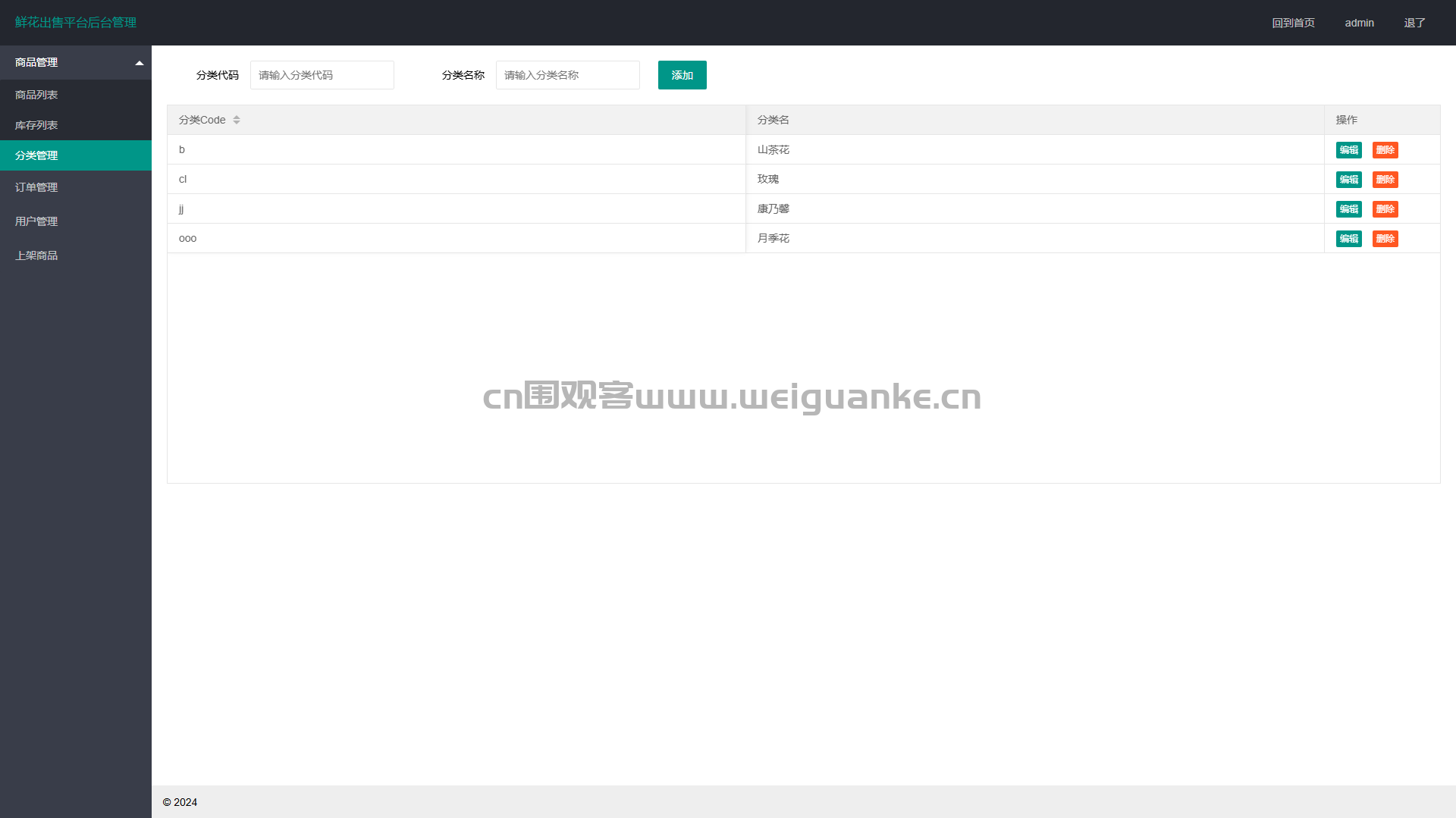The height and width of the screenshot is (818, 1456).
Task: Click 回到首页 in the top bar
Action: 1293,23
